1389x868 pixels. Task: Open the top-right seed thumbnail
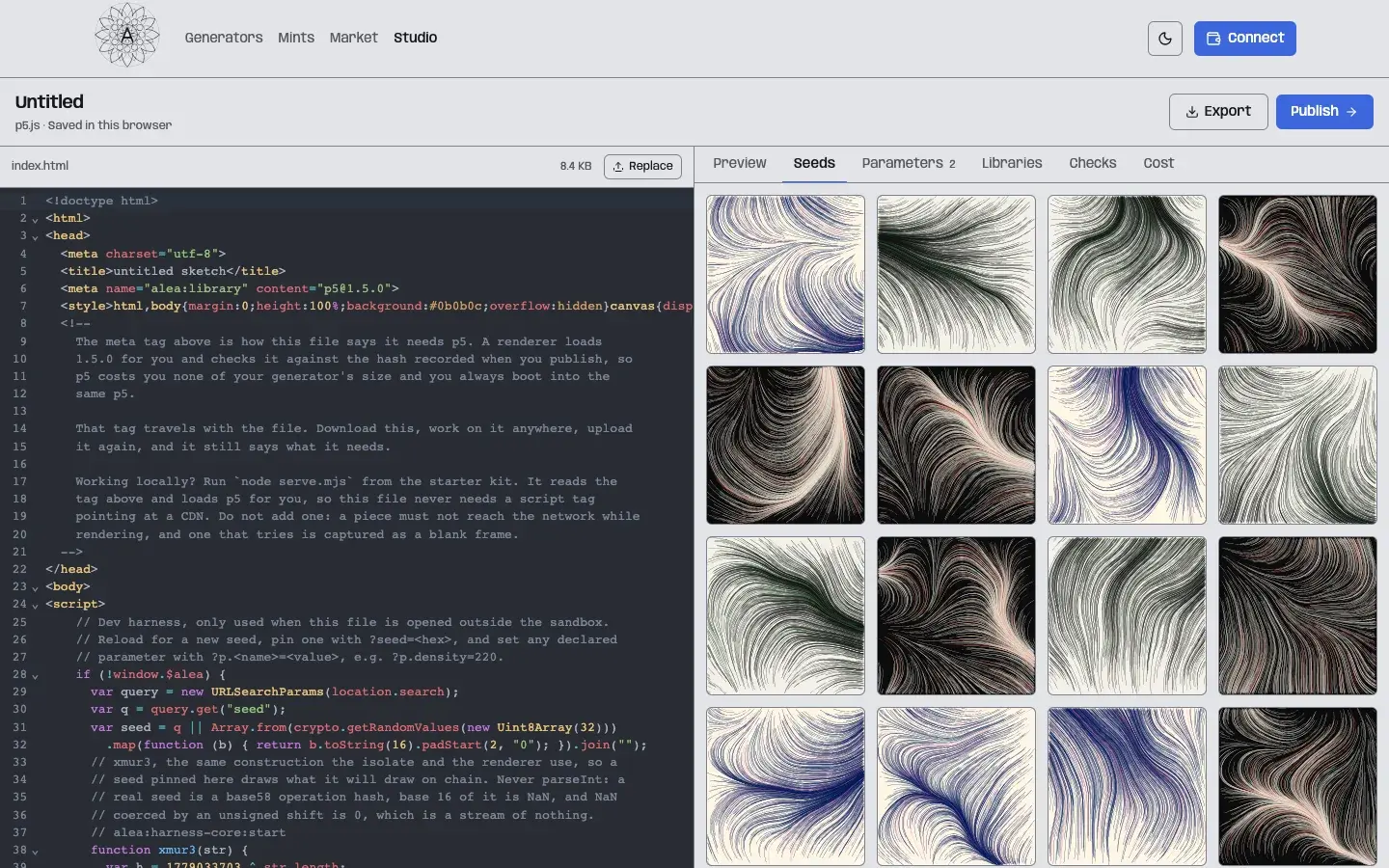[x=1297, y=275]
